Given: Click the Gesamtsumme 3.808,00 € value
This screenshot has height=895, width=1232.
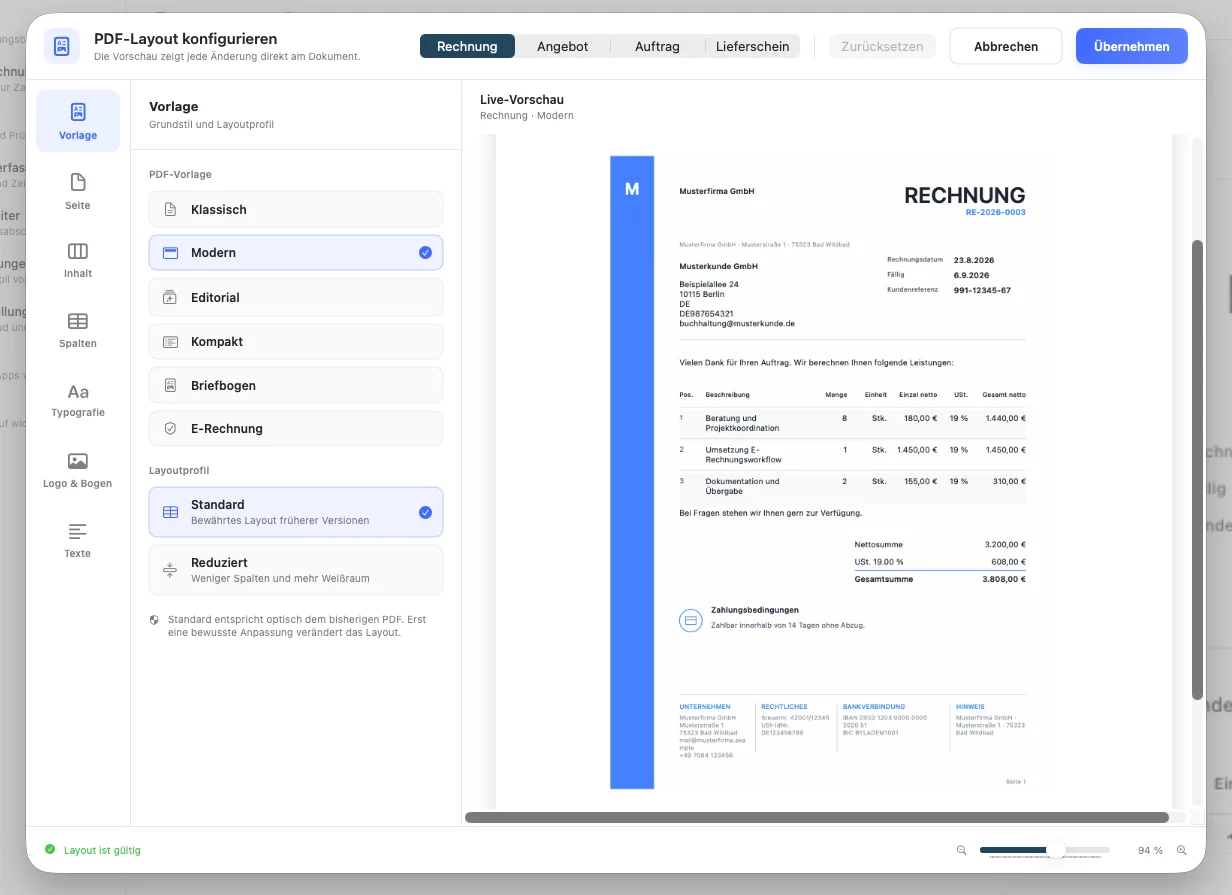Looking at the screenshot, I should tap(1003, 579).
